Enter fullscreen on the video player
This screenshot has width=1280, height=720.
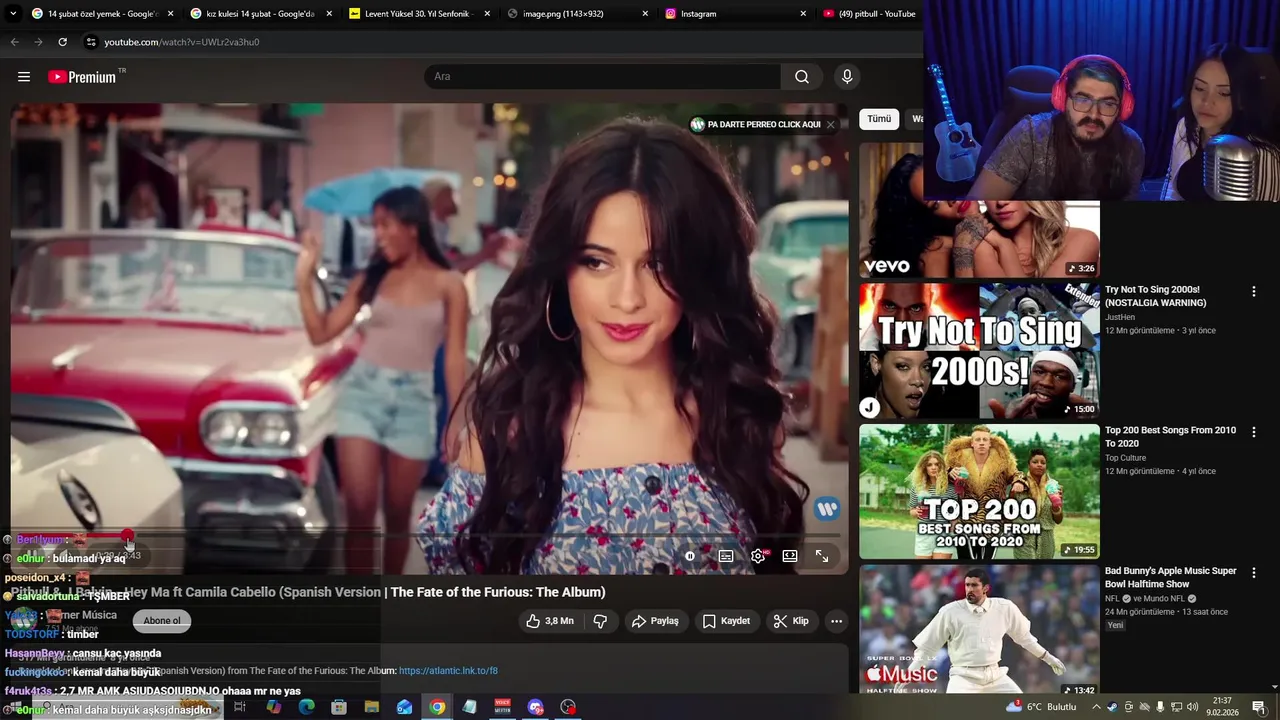pos(822,556)
